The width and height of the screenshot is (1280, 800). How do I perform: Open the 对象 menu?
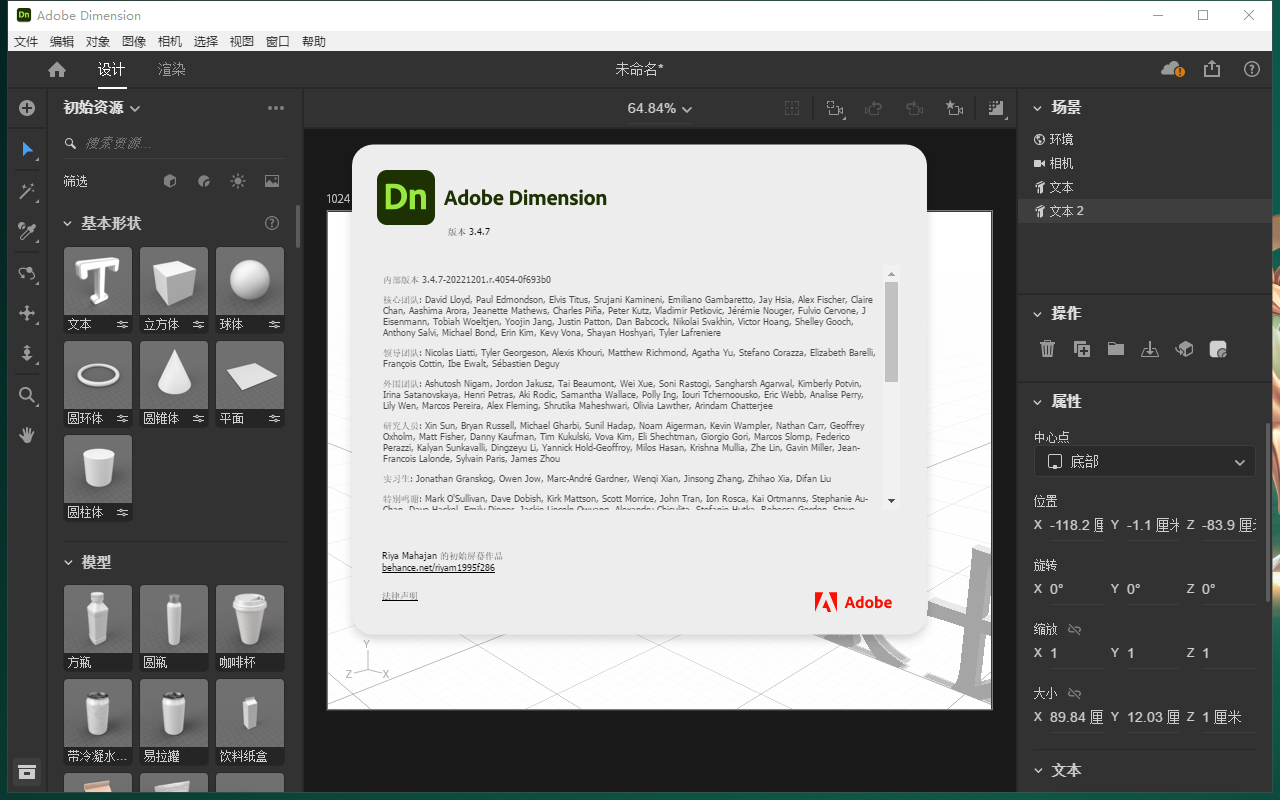98,41
